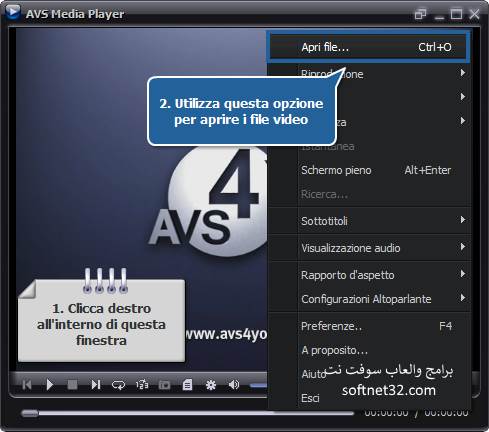
Task: Choose Esci to quit the player
Action: tap(369, 398)
